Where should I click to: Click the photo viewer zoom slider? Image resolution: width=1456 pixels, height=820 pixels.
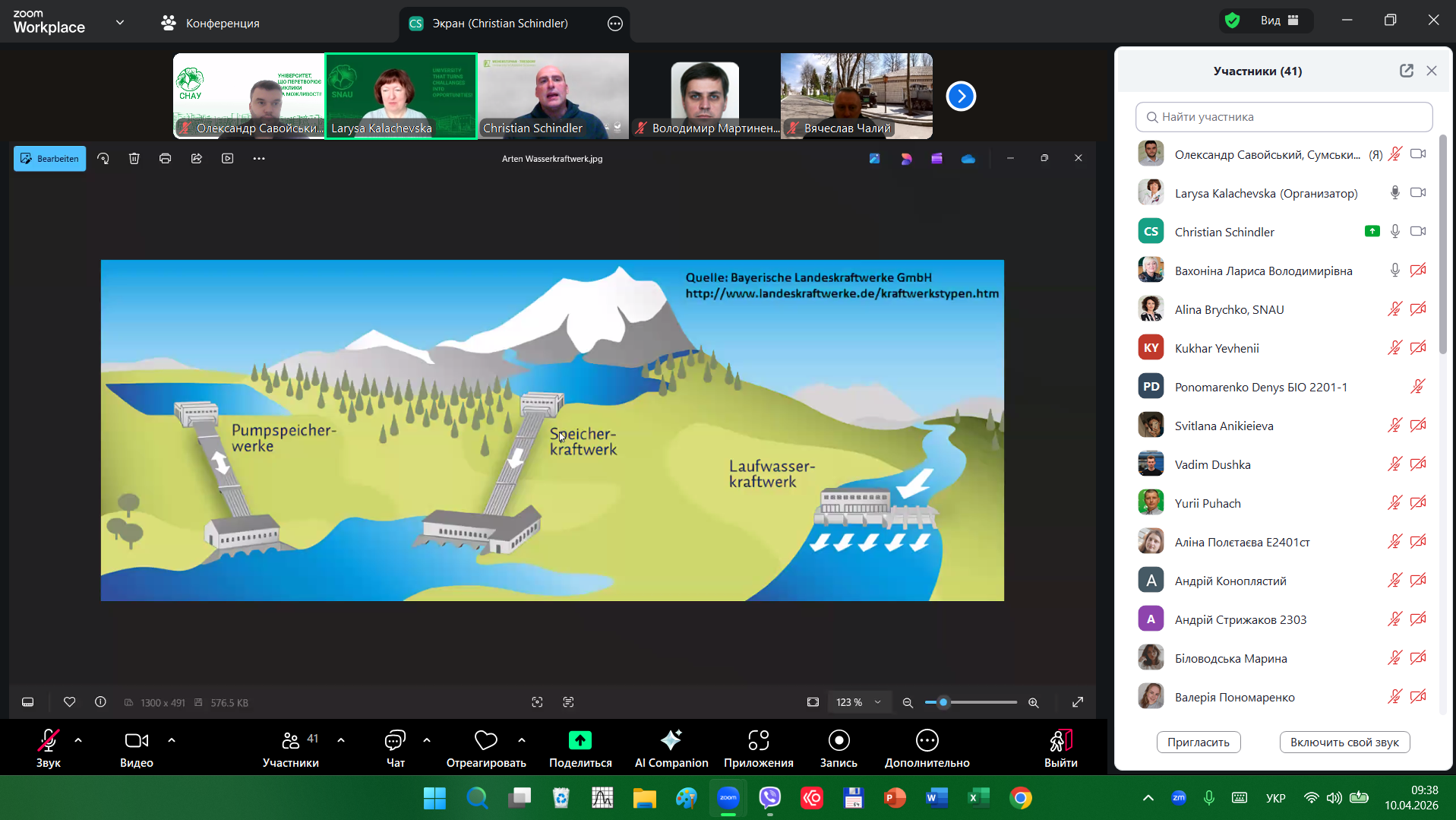(971, 703)
